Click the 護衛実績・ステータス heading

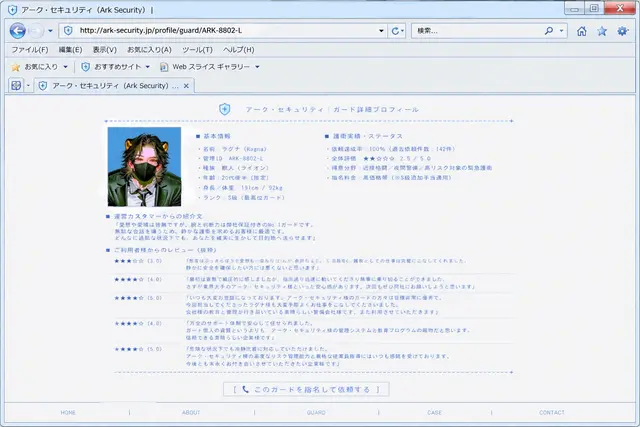[368, 136]
